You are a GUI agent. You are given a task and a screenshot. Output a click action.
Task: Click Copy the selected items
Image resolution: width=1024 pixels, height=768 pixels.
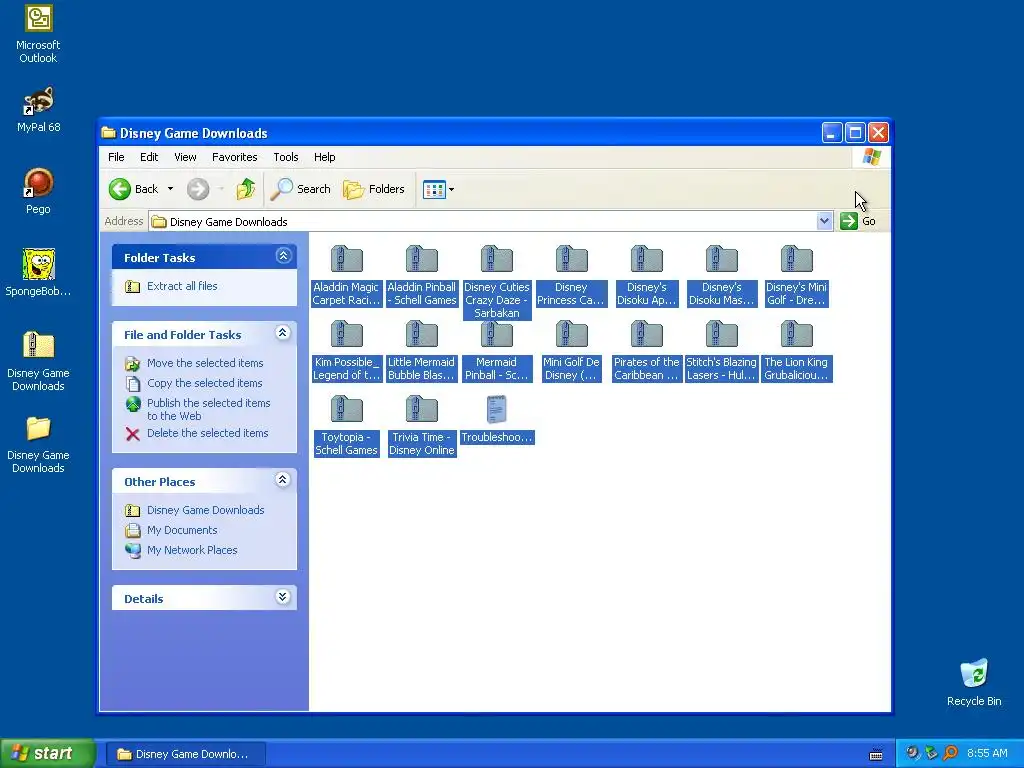[x=193, y=383]
